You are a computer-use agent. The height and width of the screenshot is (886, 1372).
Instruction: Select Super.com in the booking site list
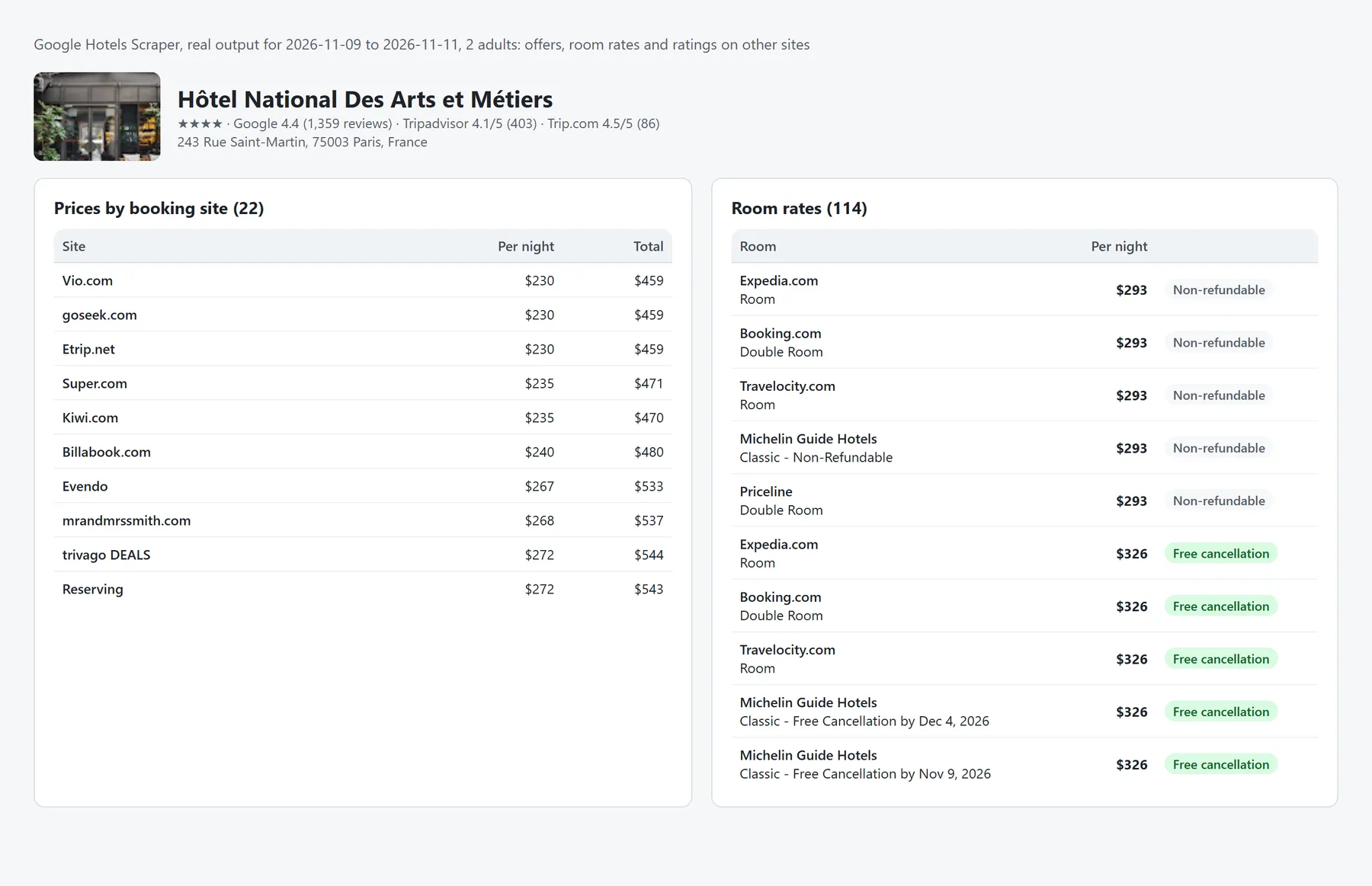coord(95,383)
